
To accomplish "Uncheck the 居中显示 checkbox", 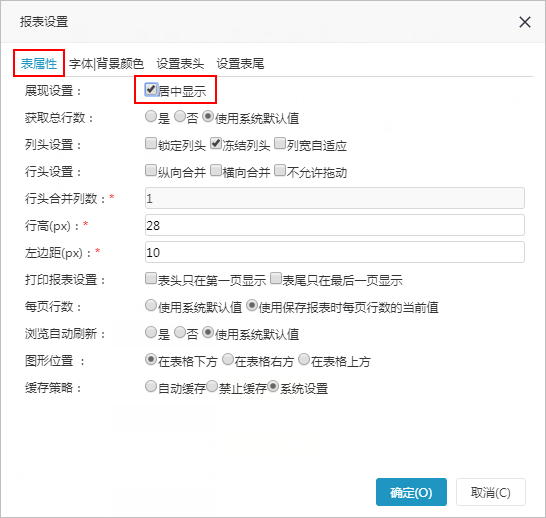I will [151, 89].
